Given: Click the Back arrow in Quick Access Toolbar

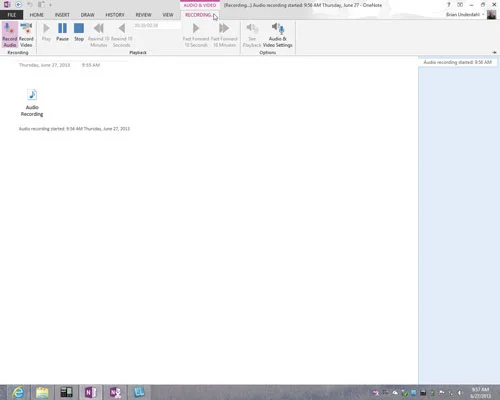Looking at the screenshot, I should click(18, 5).
